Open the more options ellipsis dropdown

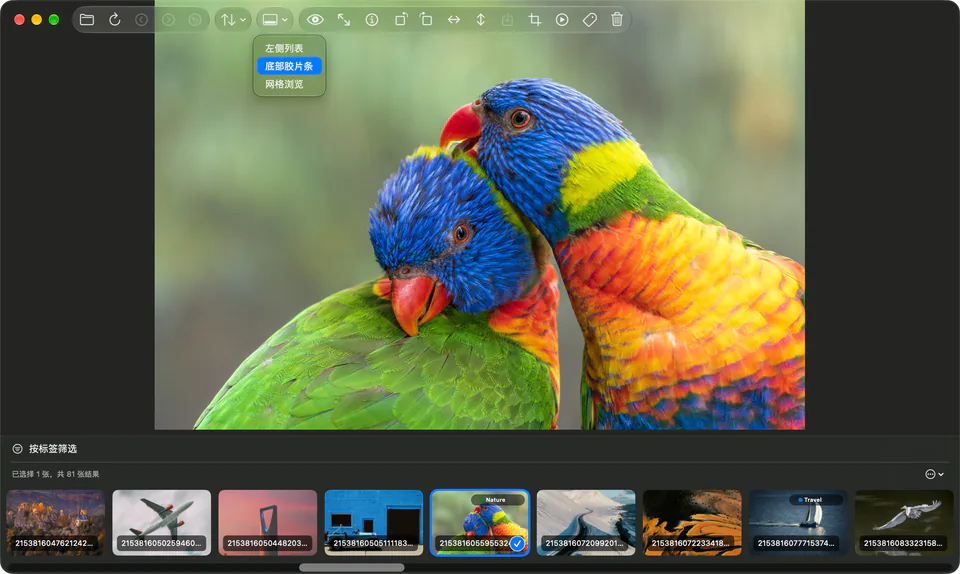(934, 474)
